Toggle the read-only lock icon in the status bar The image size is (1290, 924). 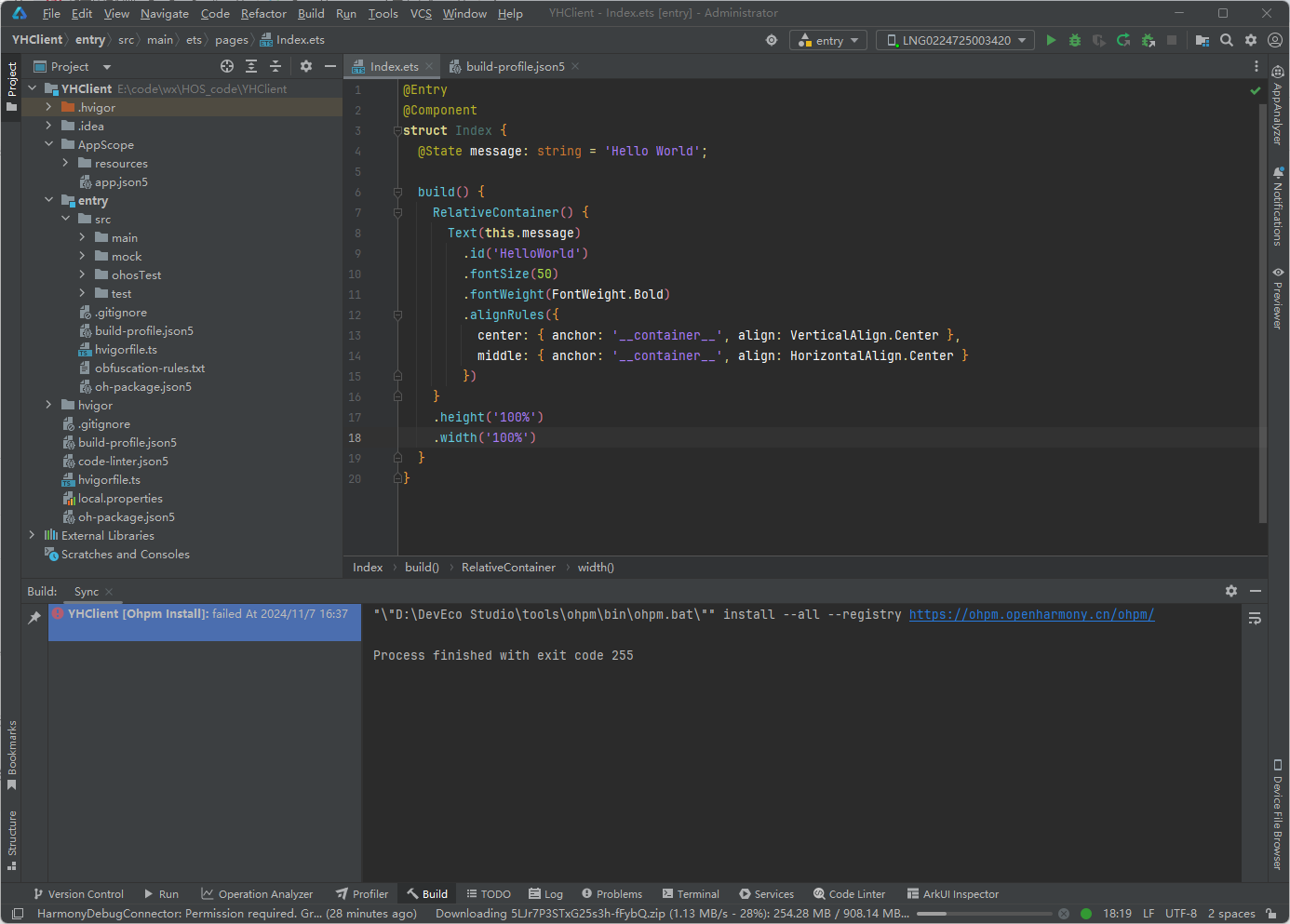1270,914
